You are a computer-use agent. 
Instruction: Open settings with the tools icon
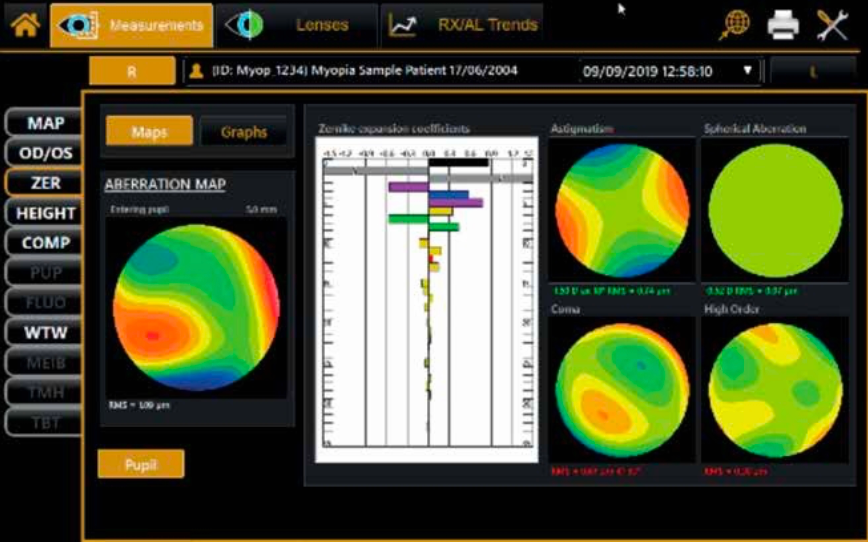(x=832, y=25)
